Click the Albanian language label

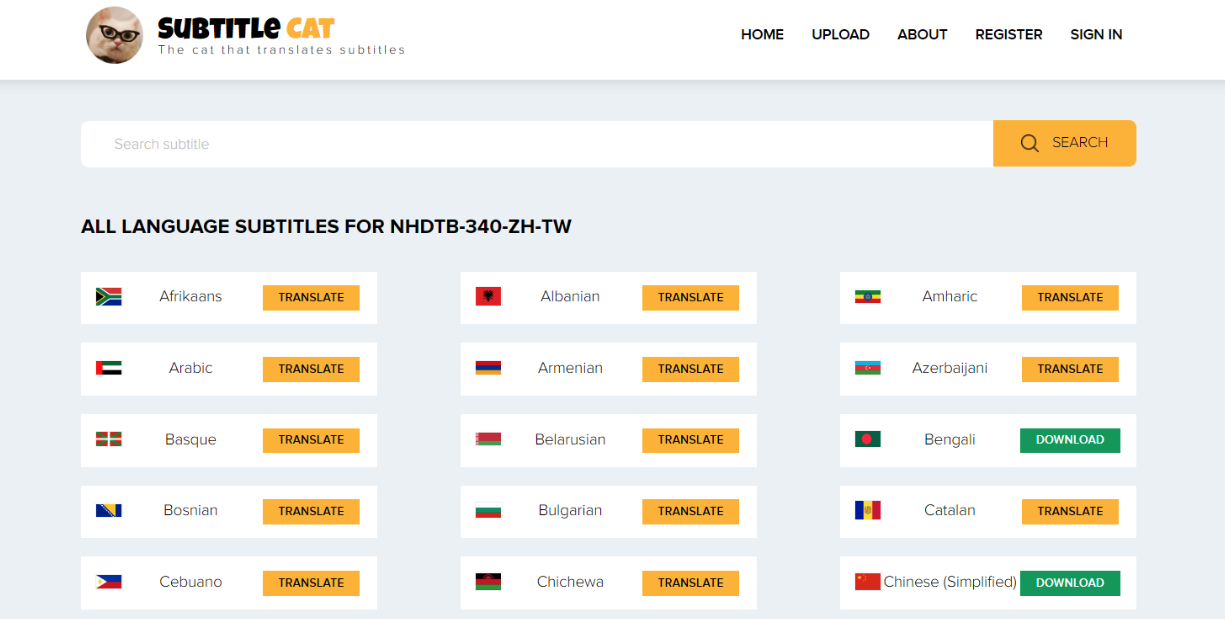click(570, 297)
